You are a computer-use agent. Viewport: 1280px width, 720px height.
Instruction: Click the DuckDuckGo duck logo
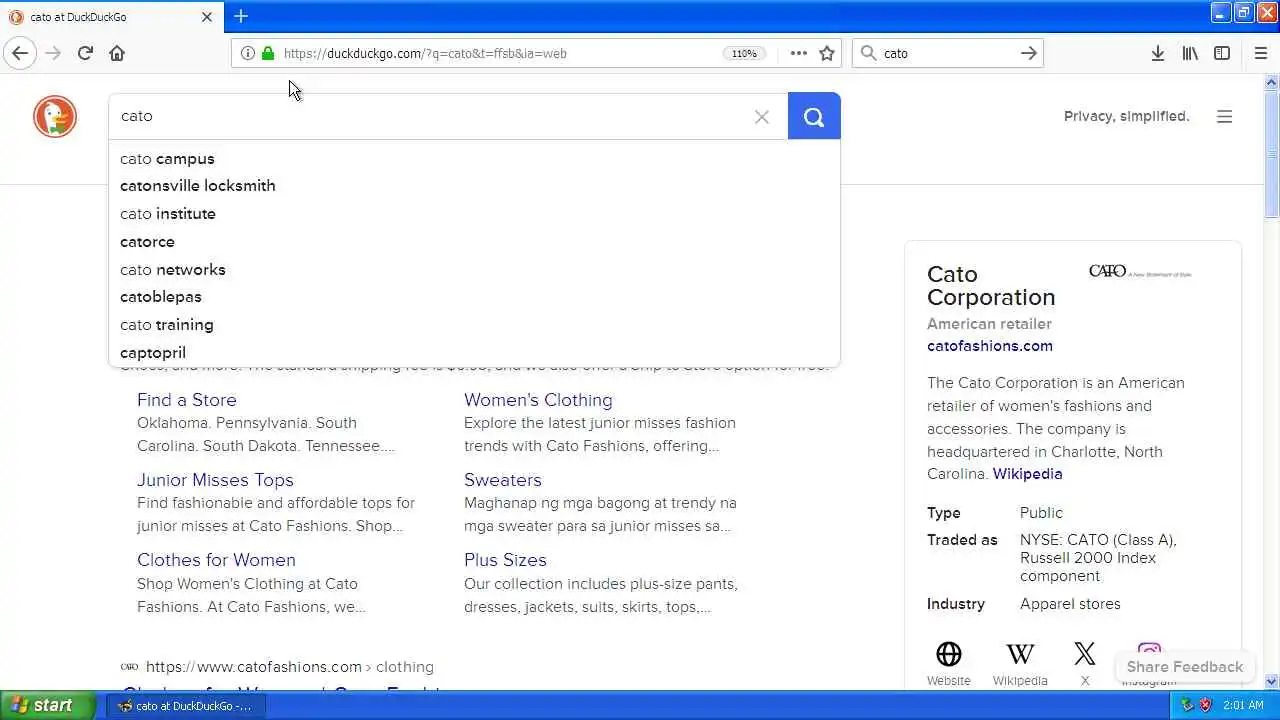tap(55, 116)
